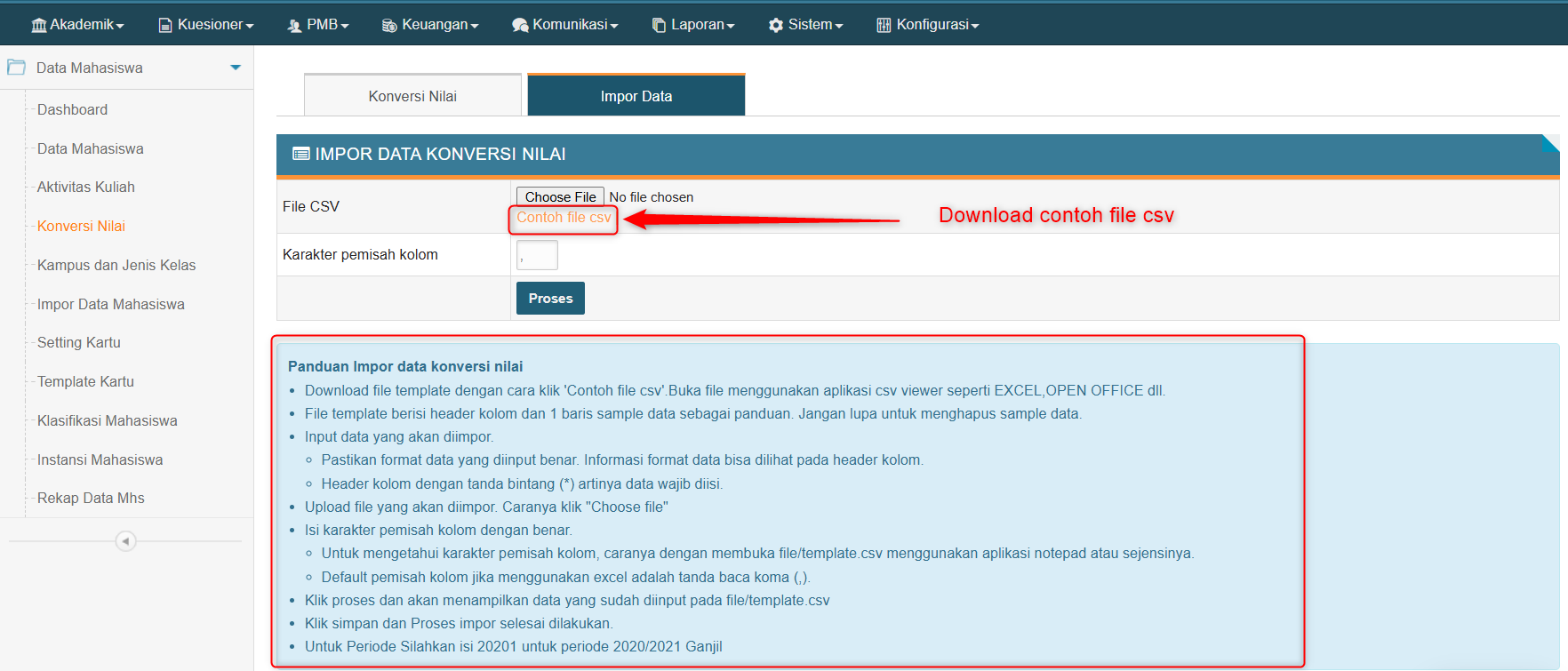Open the Laporan dropdown caret

pos(731,27)
